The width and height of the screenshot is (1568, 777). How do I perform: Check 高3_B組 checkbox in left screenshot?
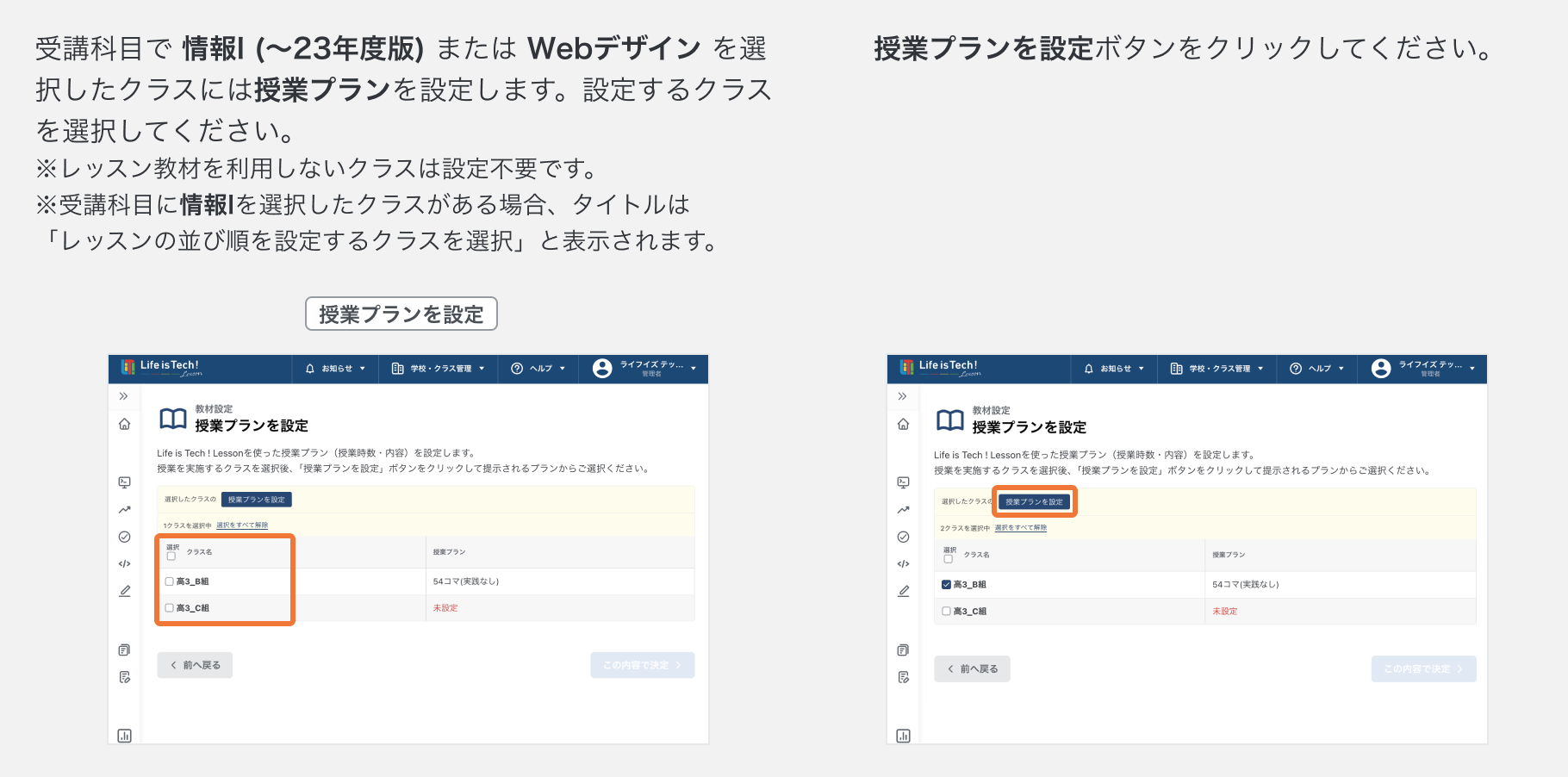(170, 581)
